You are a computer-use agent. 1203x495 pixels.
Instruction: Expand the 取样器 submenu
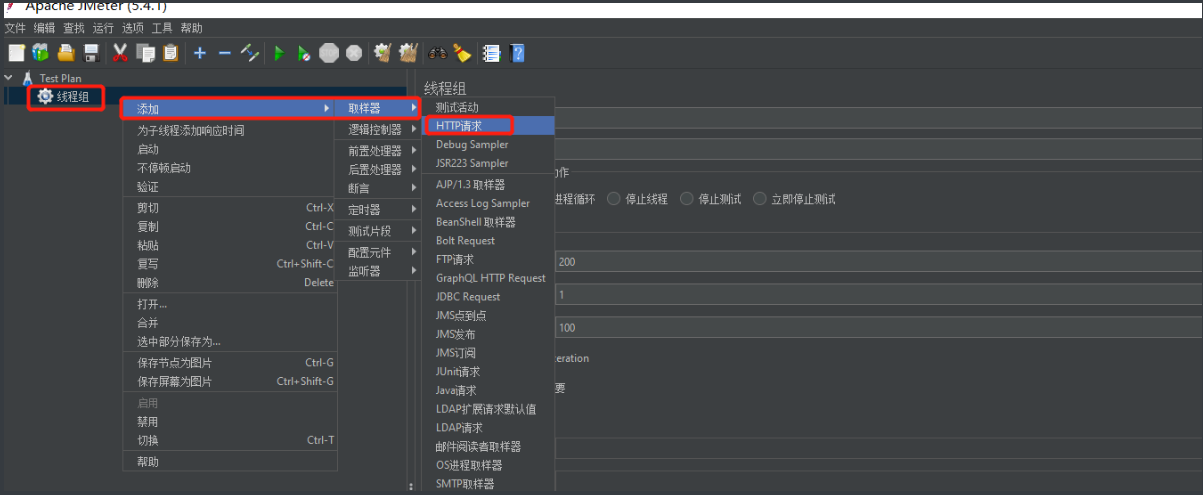pyautogui.click(x=380, y=108)
